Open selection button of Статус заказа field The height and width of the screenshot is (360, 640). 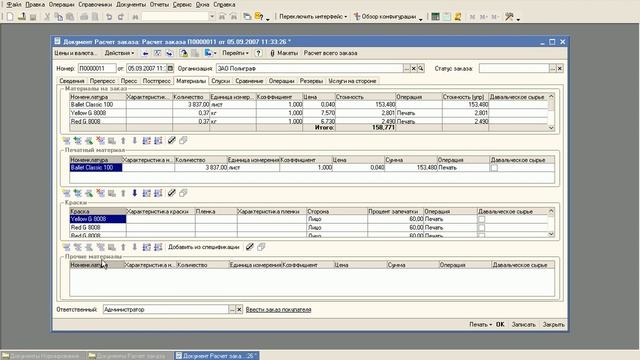[552, 69]
